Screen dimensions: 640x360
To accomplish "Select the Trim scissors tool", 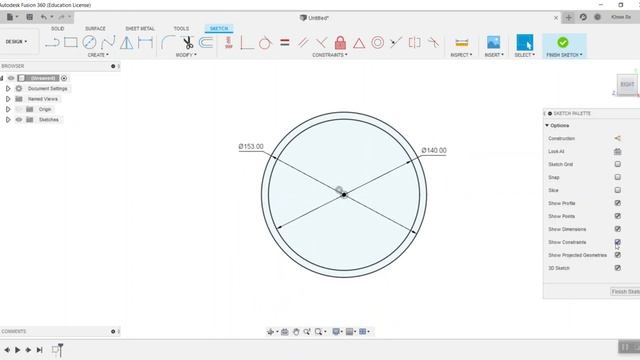I will click(x=187, y=42).
